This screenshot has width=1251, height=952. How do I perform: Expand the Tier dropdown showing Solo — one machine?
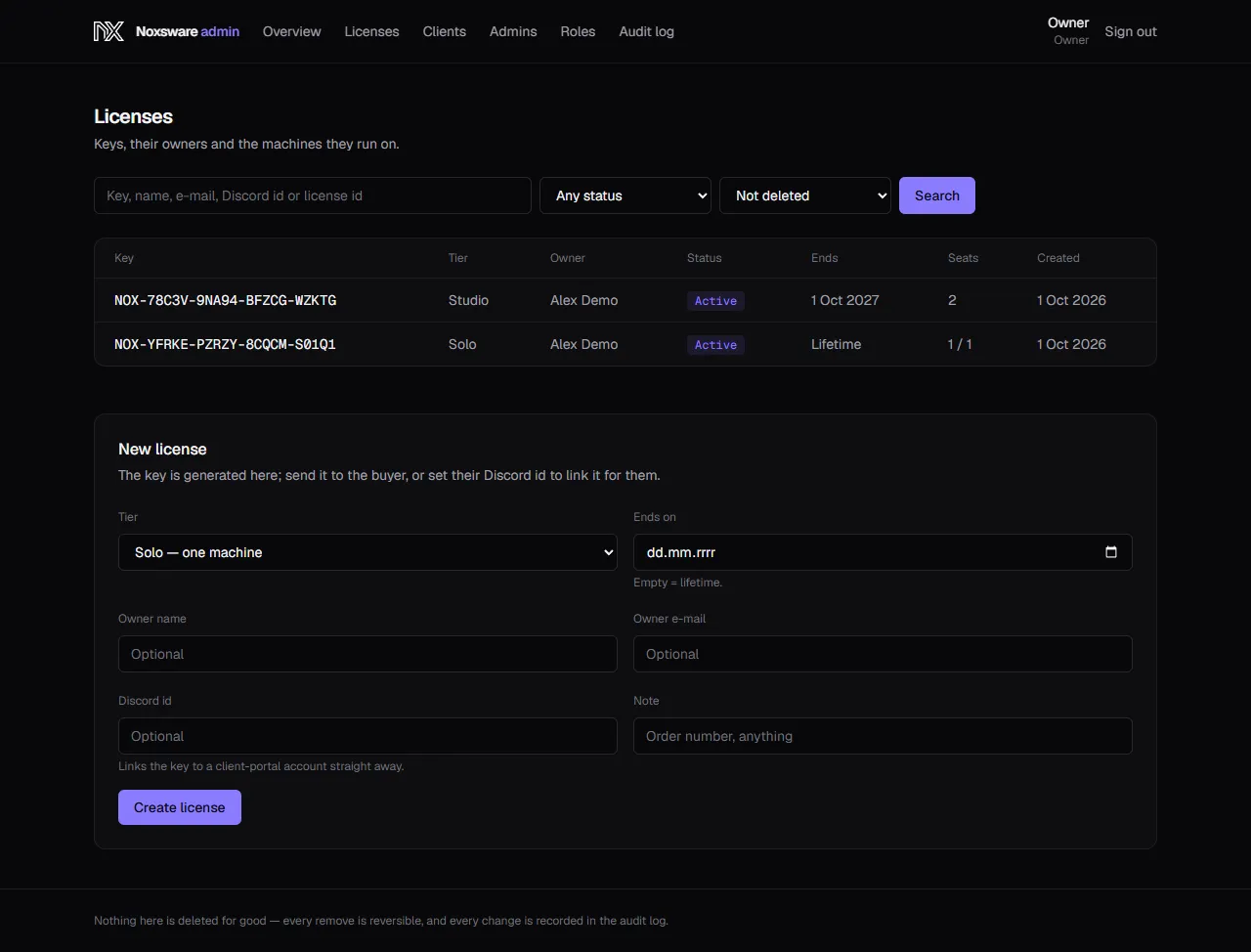tap(367, 552)
